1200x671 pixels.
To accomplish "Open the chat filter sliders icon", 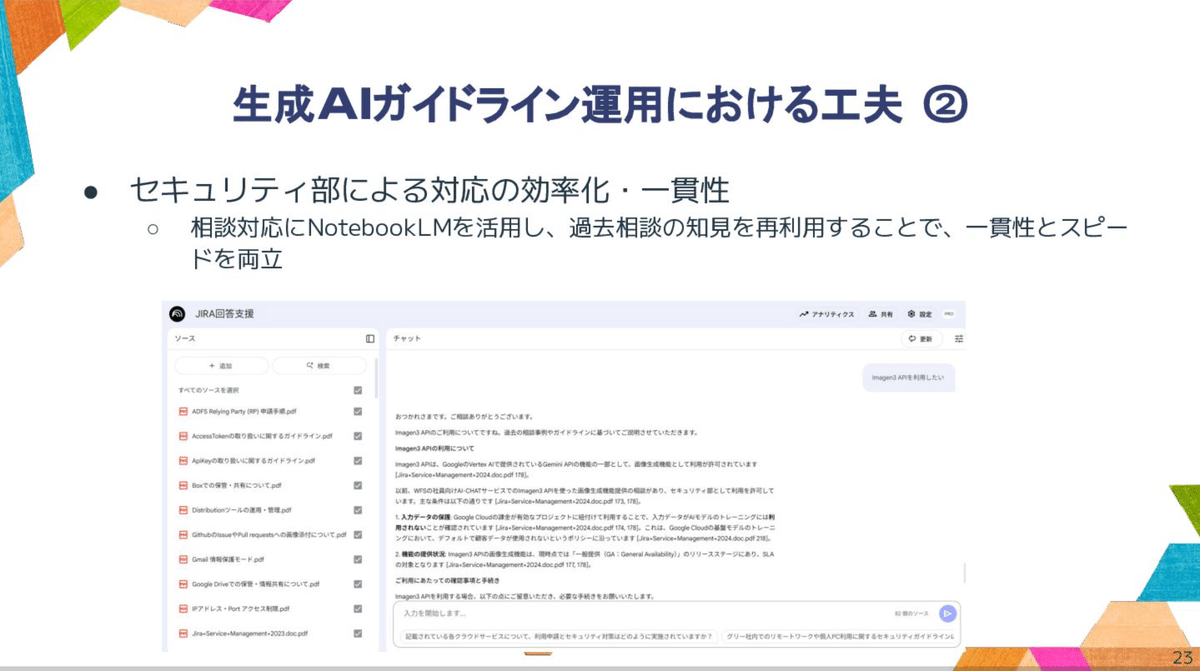I will (x=959, y=337).
